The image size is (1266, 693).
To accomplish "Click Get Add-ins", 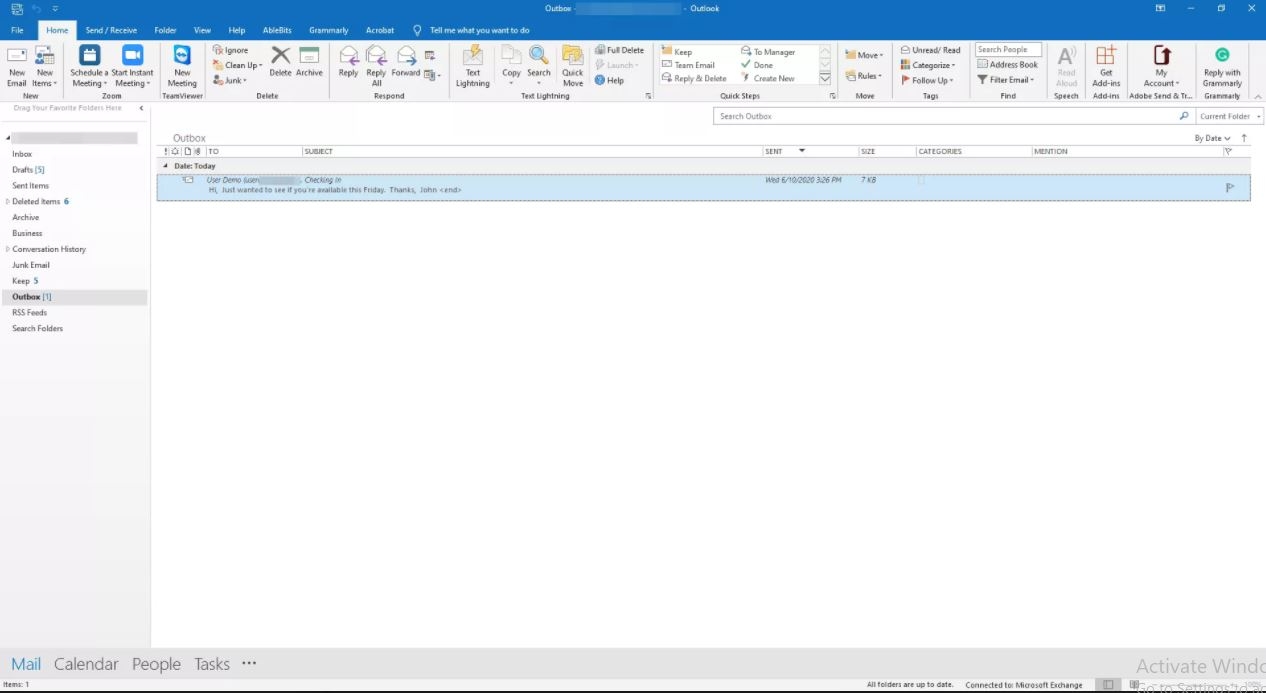I will pos(1106,66).
